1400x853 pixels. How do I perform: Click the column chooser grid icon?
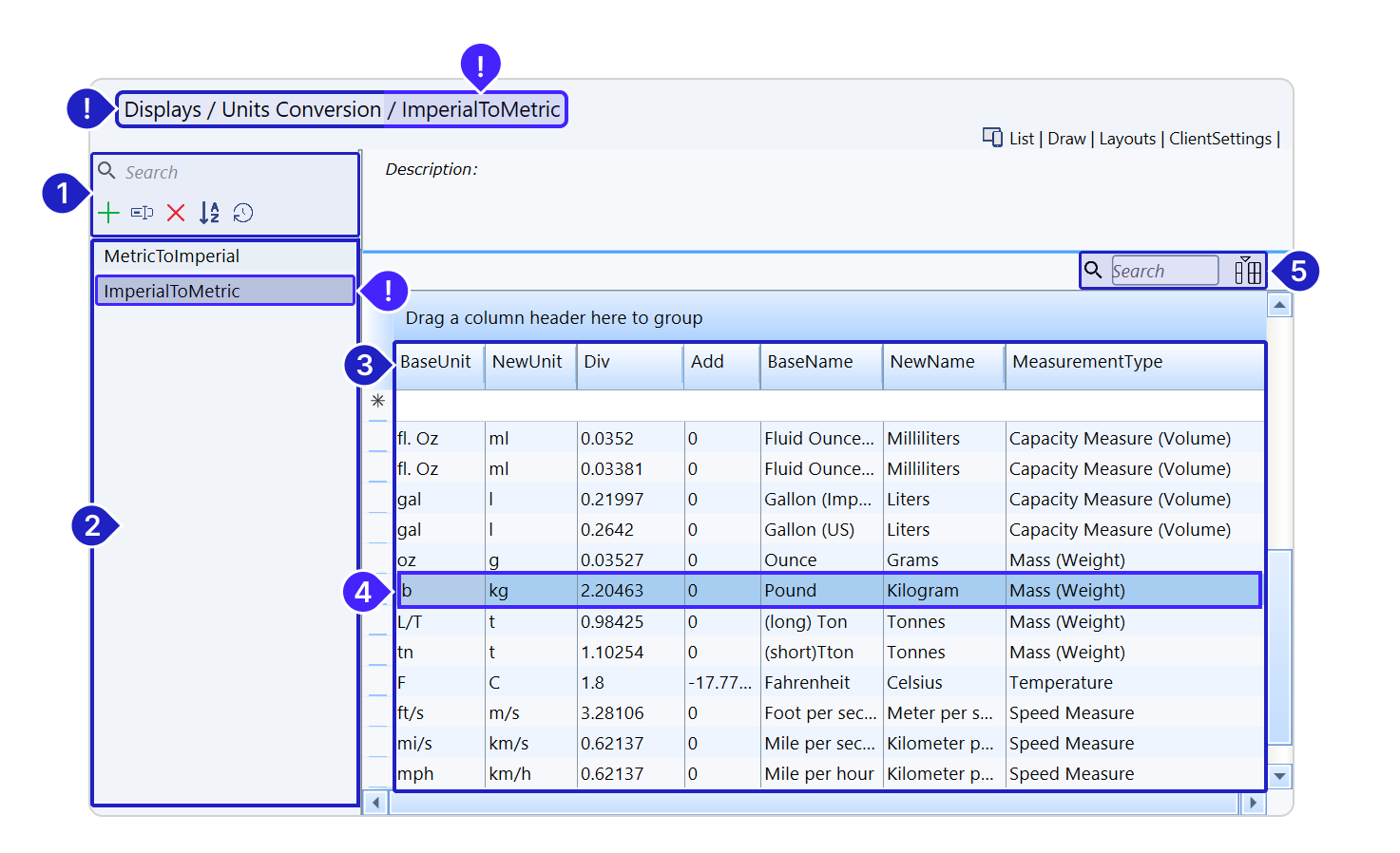coord(1247,272)
